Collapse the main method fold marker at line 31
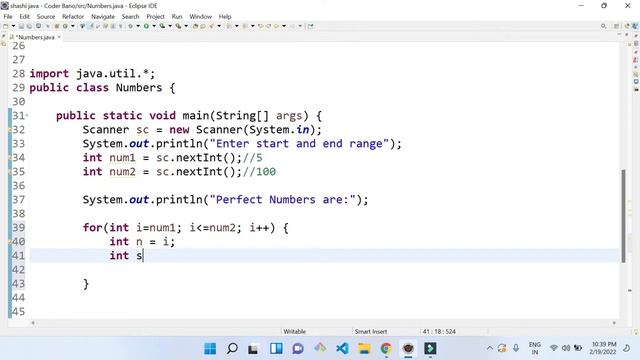The image size is (640, 360). coord(27,116)
